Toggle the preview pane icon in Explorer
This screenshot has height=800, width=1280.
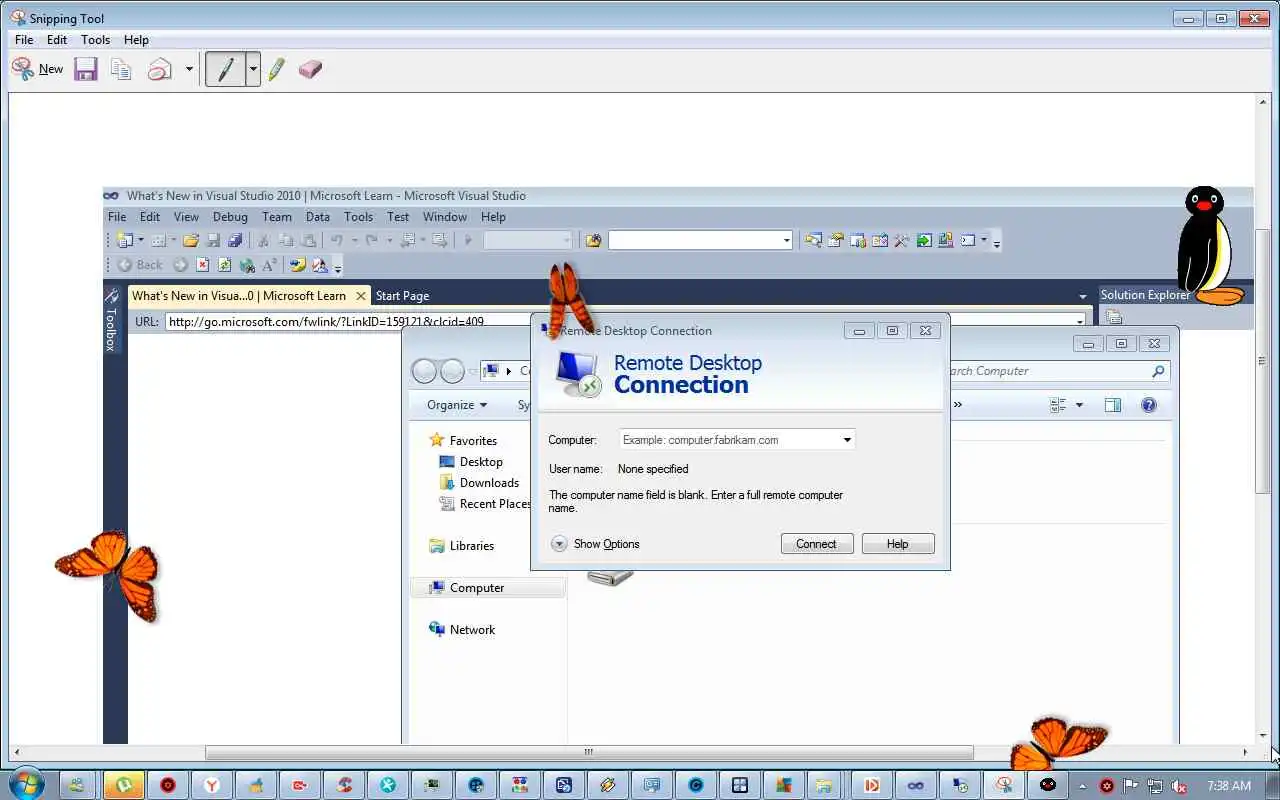(1113, 405)
